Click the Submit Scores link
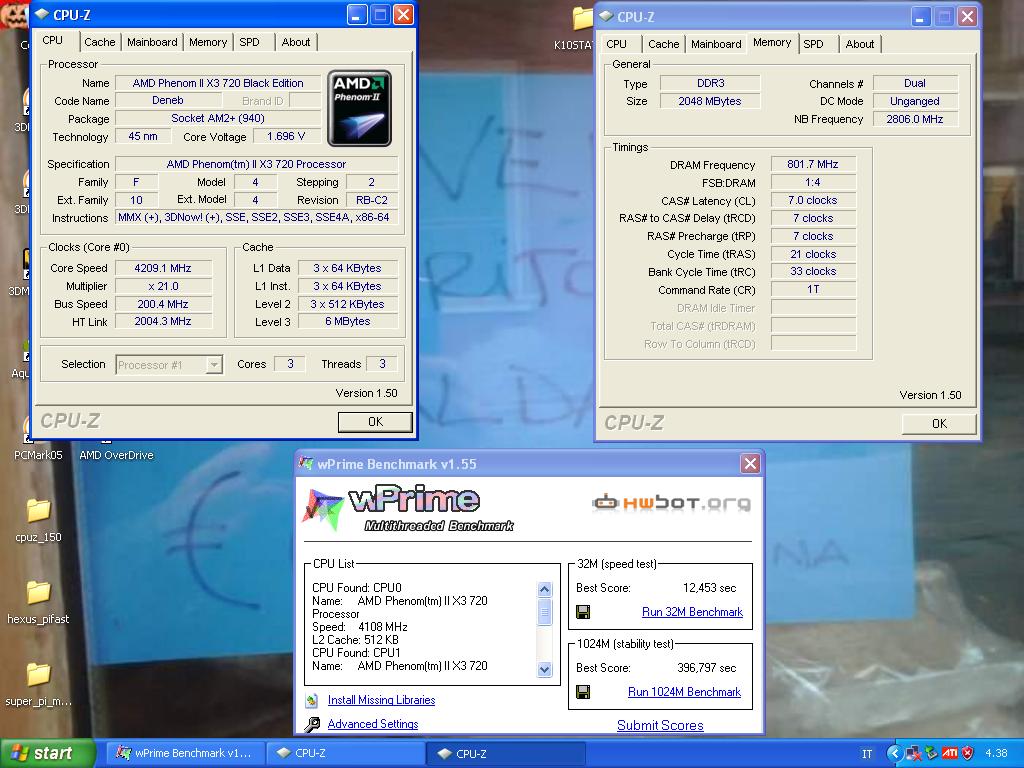 (x=660, y=726)
